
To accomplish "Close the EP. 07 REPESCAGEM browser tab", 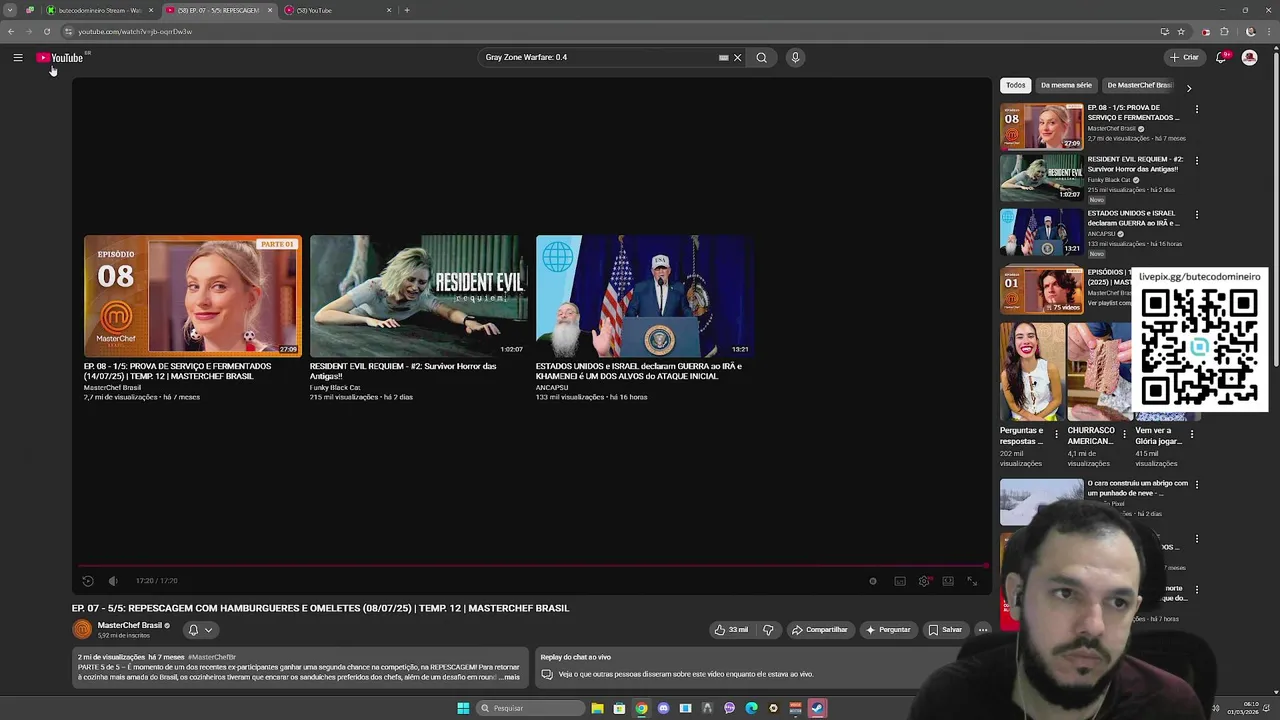I will pyautogui.click(x=270, y=10).
